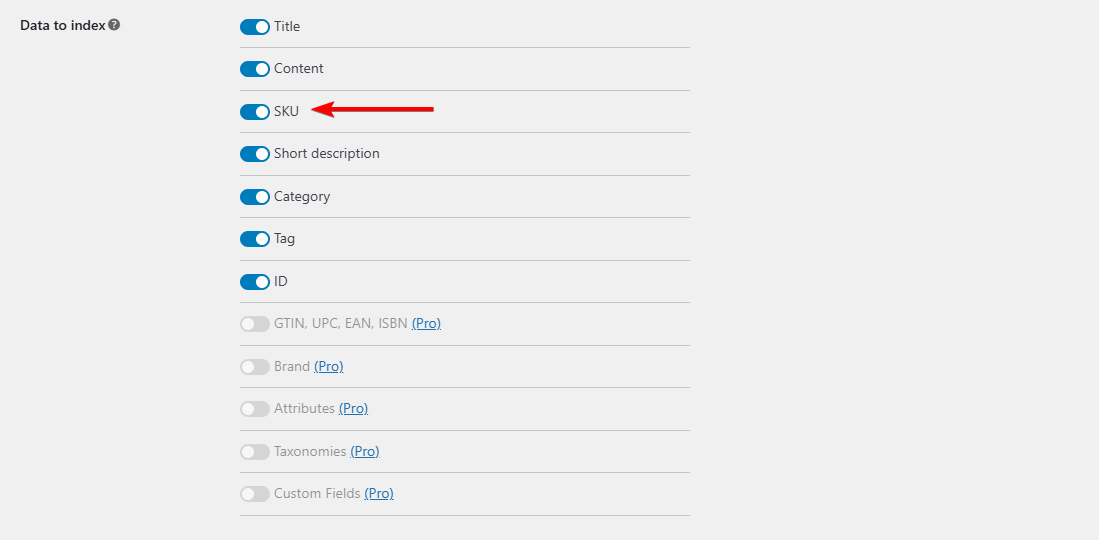Disable the Content indexing toggle
The width and height of the screenshot is (1099, 540).
click(255, 69)
